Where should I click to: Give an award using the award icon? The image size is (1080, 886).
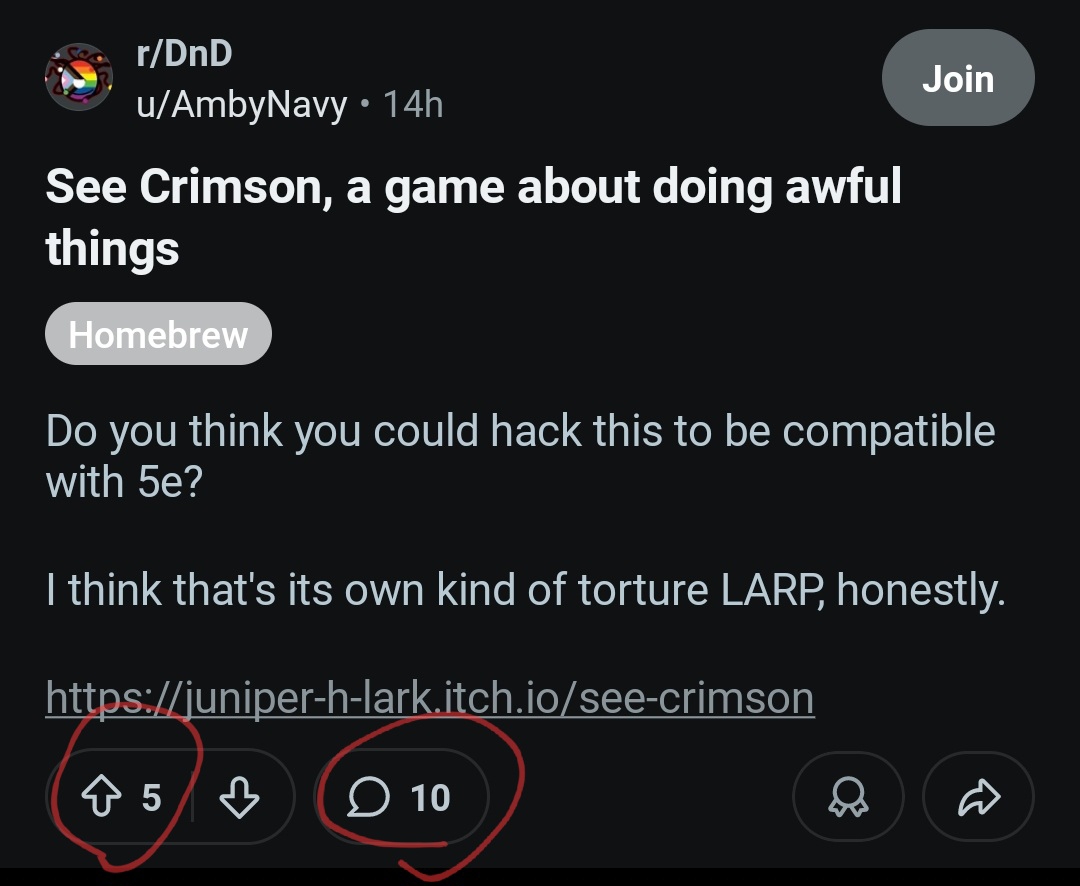(848, 797)
